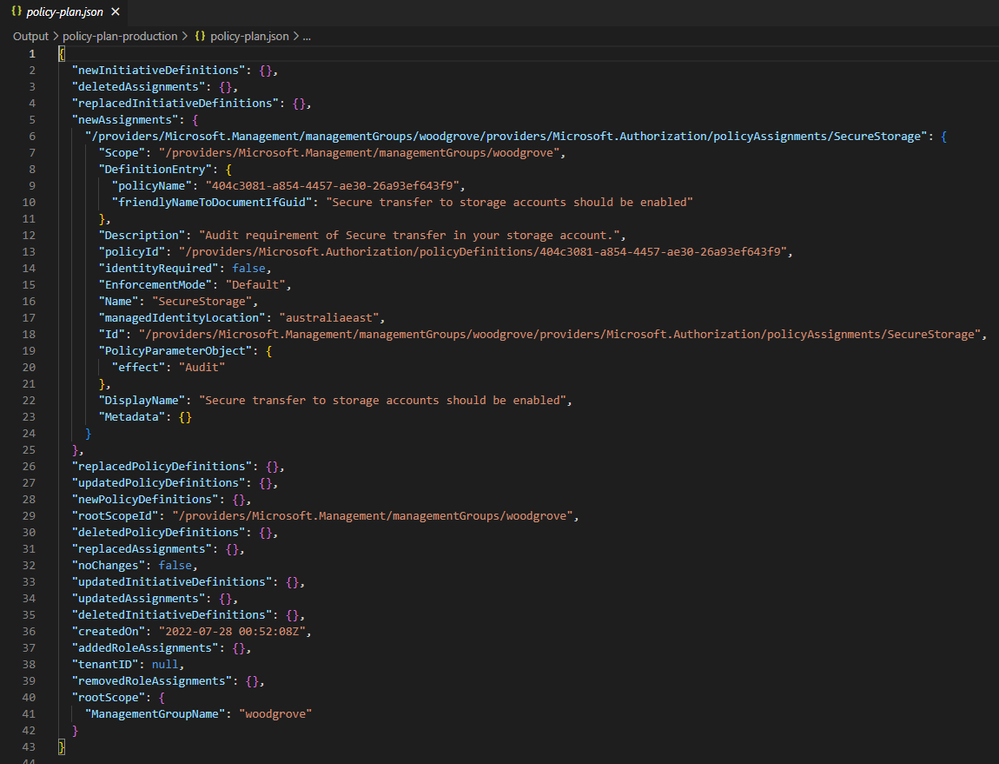Select the policy-plan.json tab
This screenshot has height=764, width=999.
64,11
